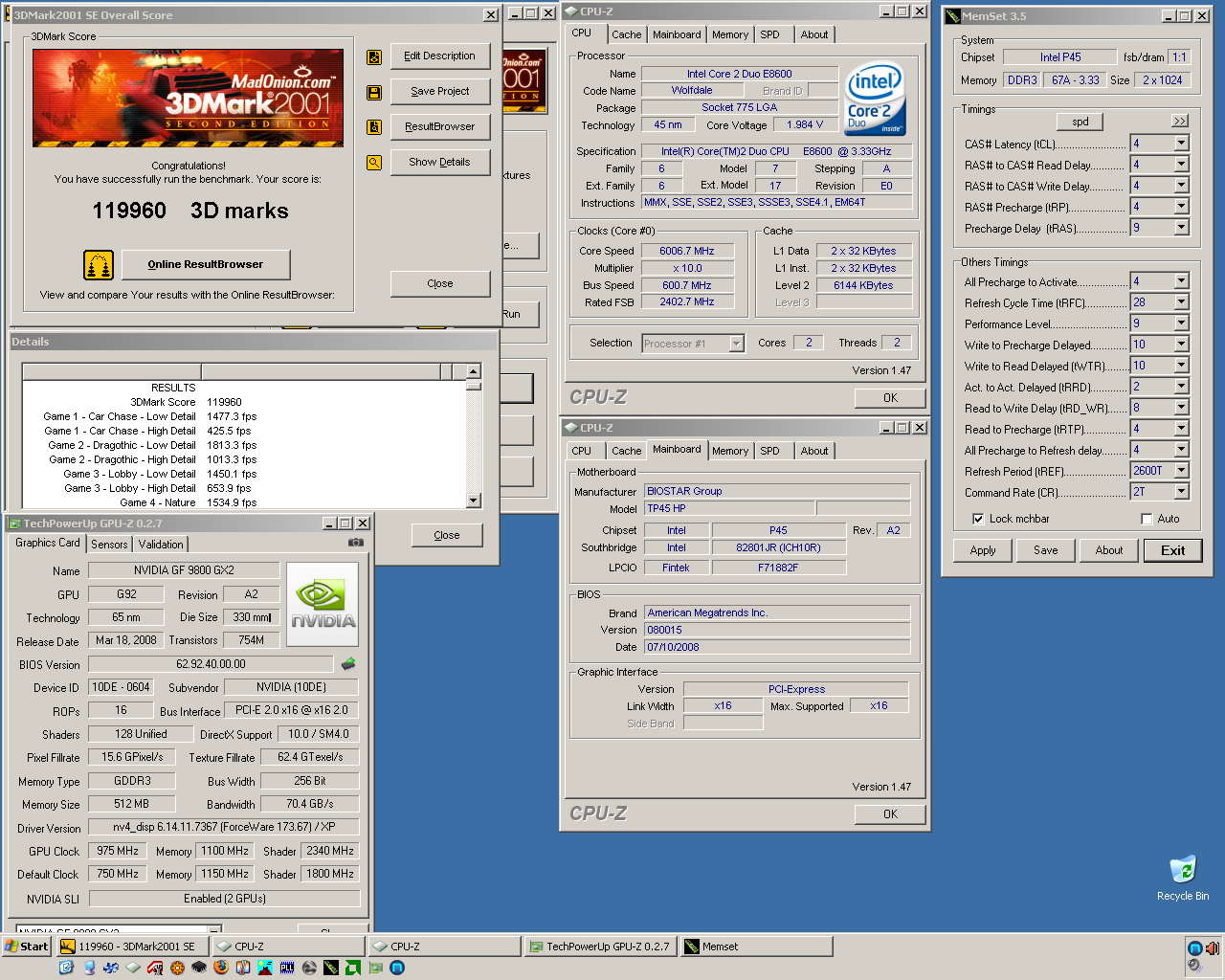Viewport: 1225px width, 980px height.
Task: Click the black chip icon in quick launch
Action: 199,968
